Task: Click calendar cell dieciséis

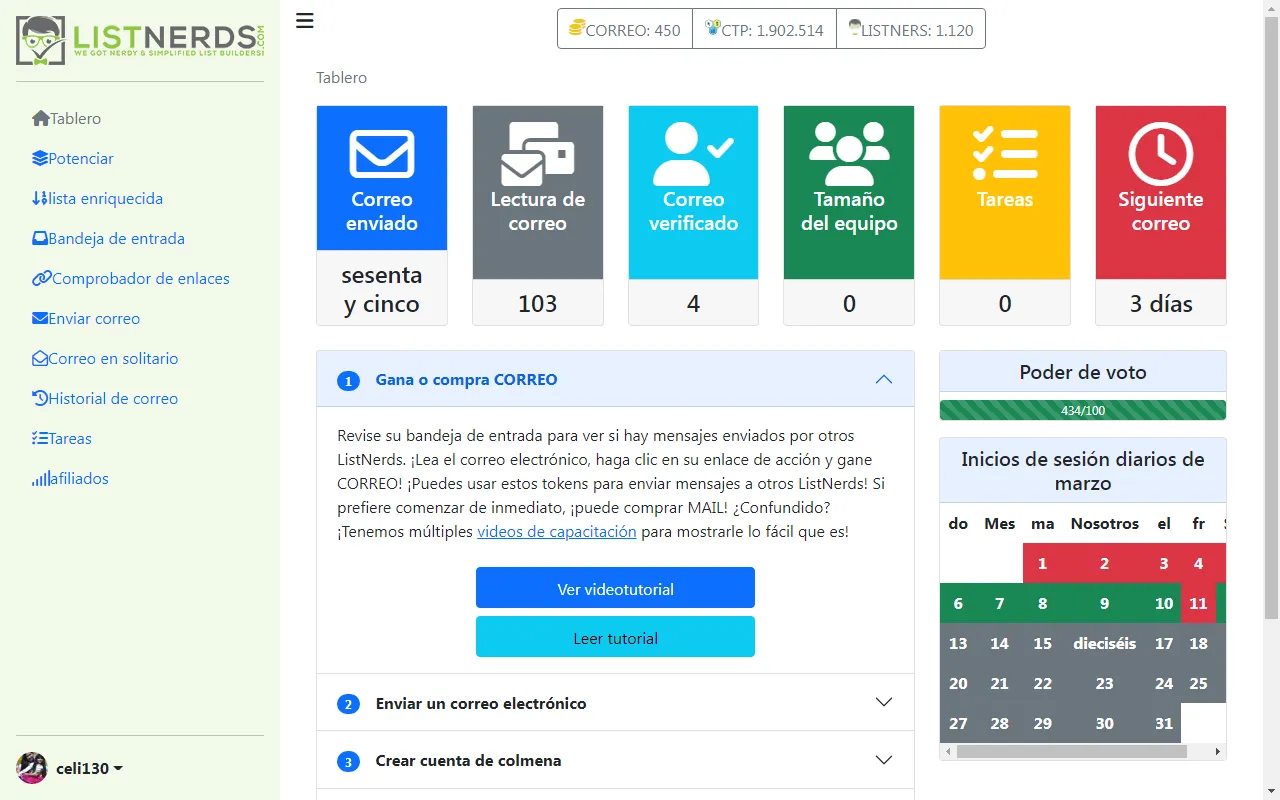Action: pyautogui.click(x=1104, y=643)
